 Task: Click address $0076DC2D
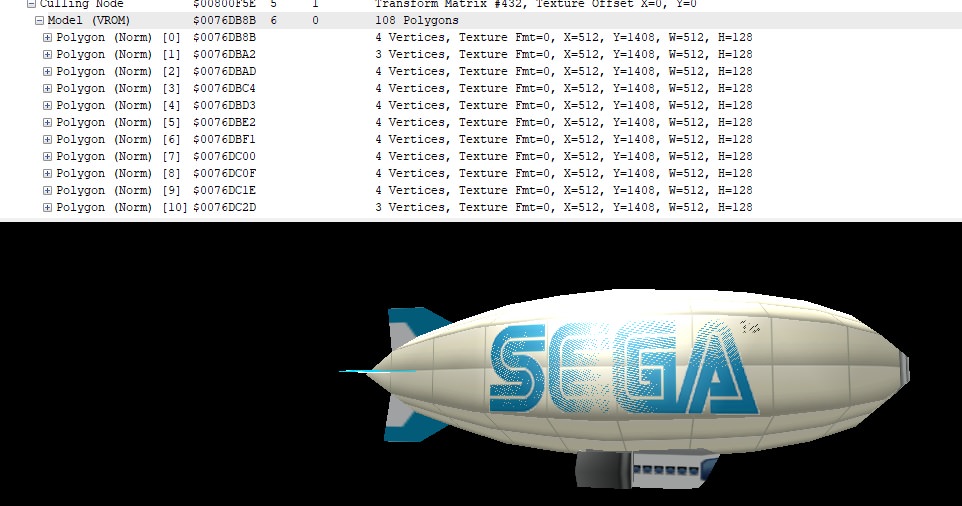(x=225, y=208)
